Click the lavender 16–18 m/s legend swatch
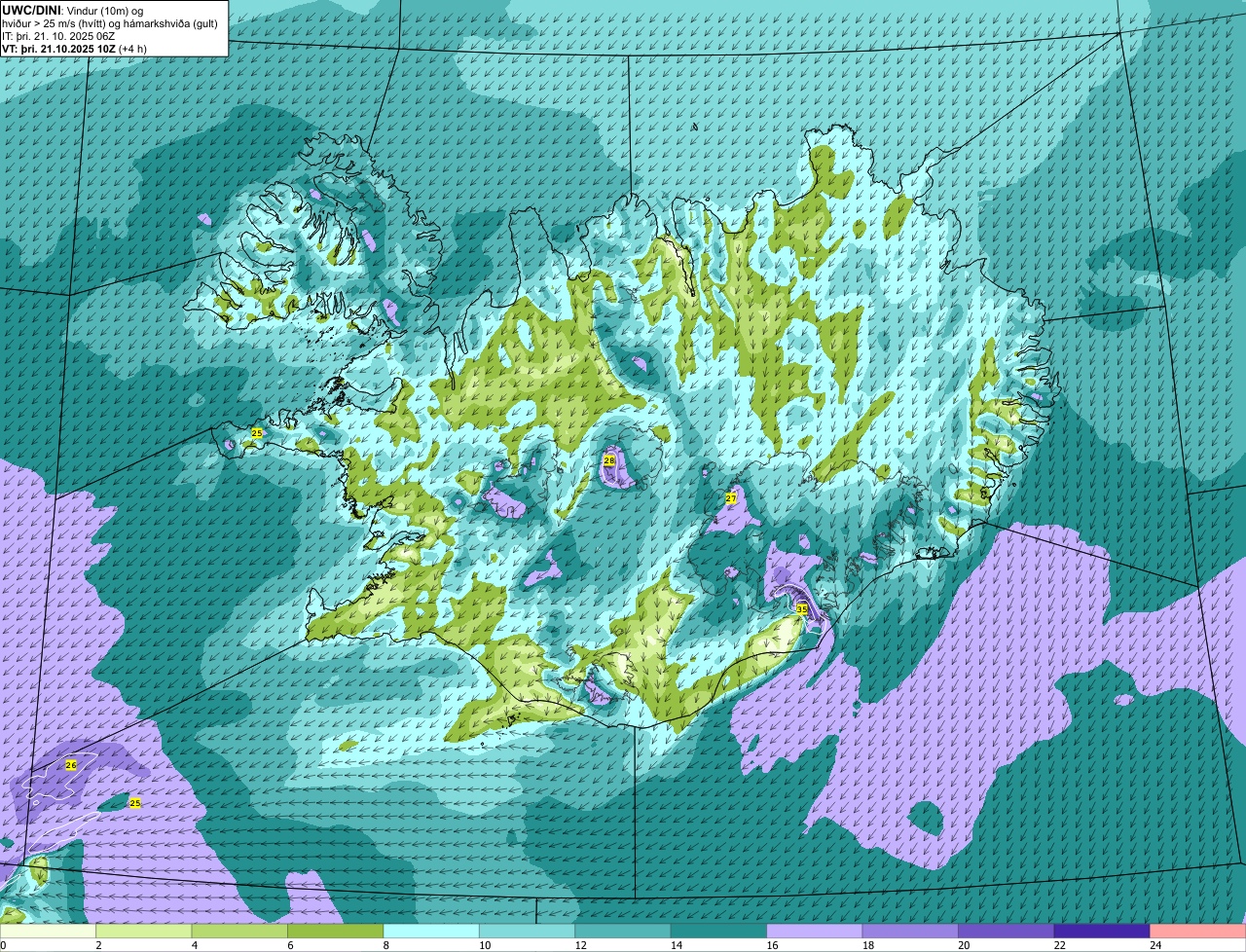Screen dimensions: 1246x952 coord(815,931)
